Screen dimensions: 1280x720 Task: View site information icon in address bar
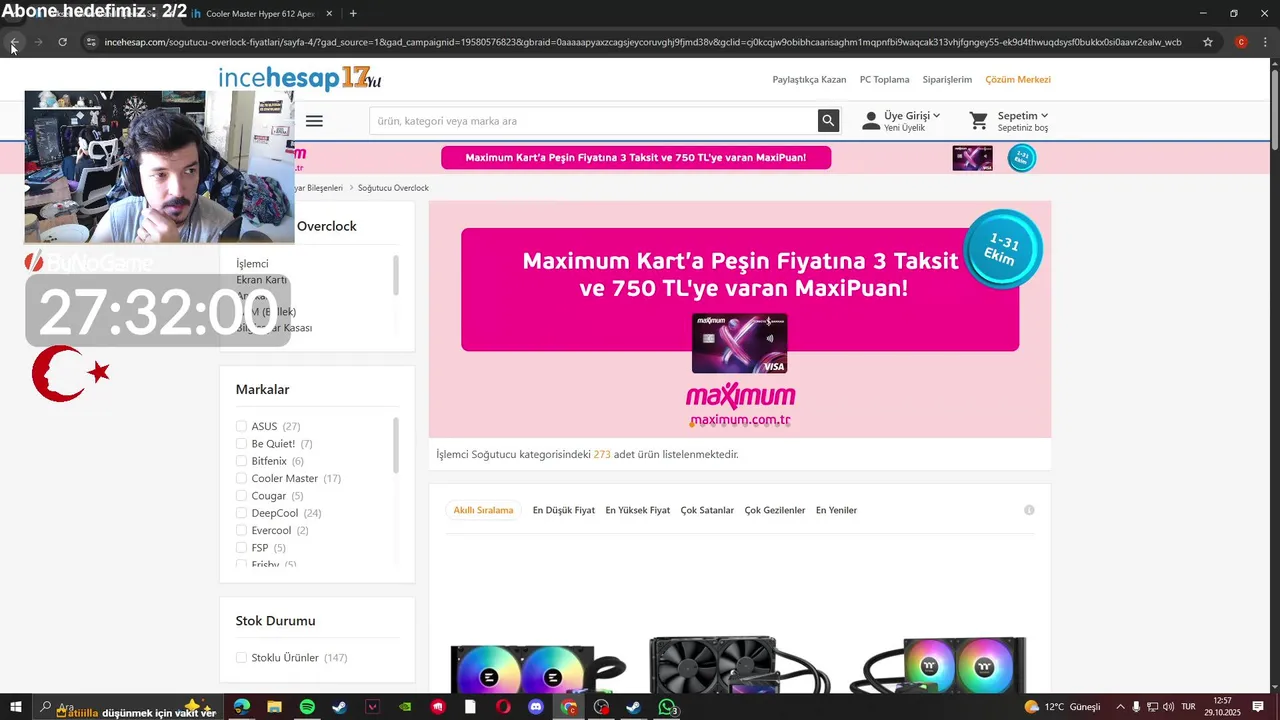(x=91, y=42)
